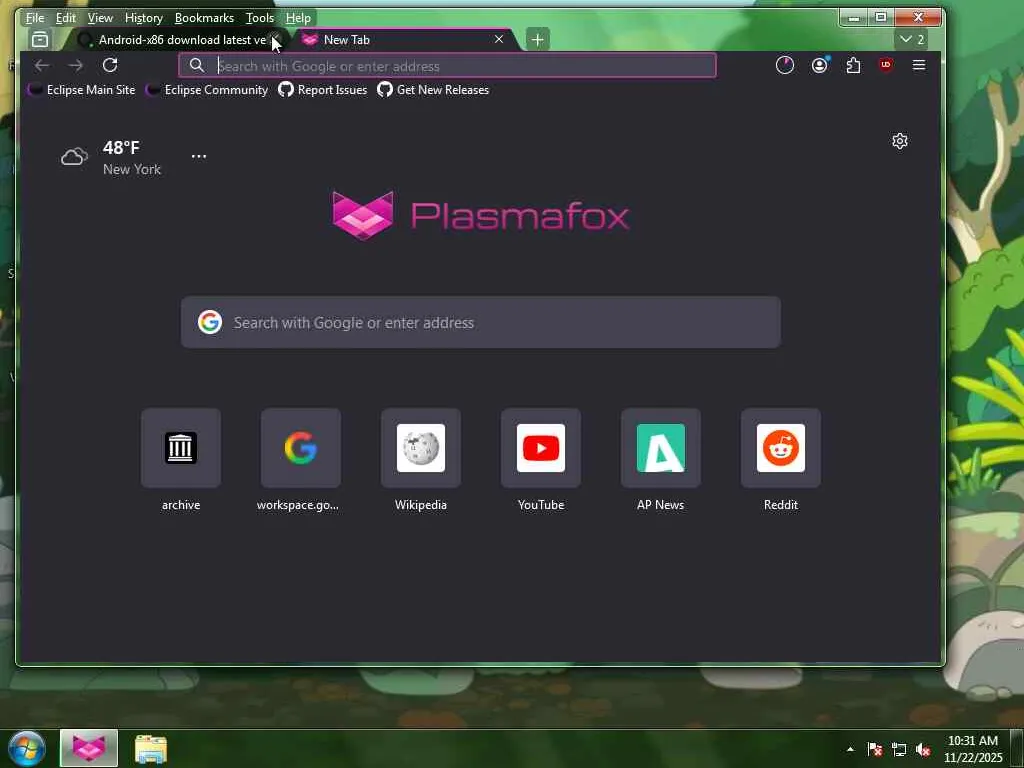Click the Google logo in search box
Viewport: 1024px width, 768px height.
[x=210, y=322]
